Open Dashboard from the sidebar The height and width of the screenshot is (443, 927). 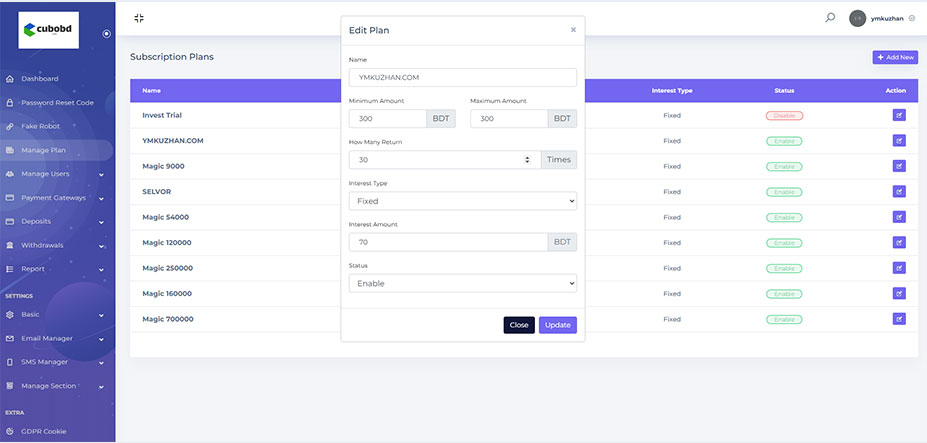click(40, 78)
